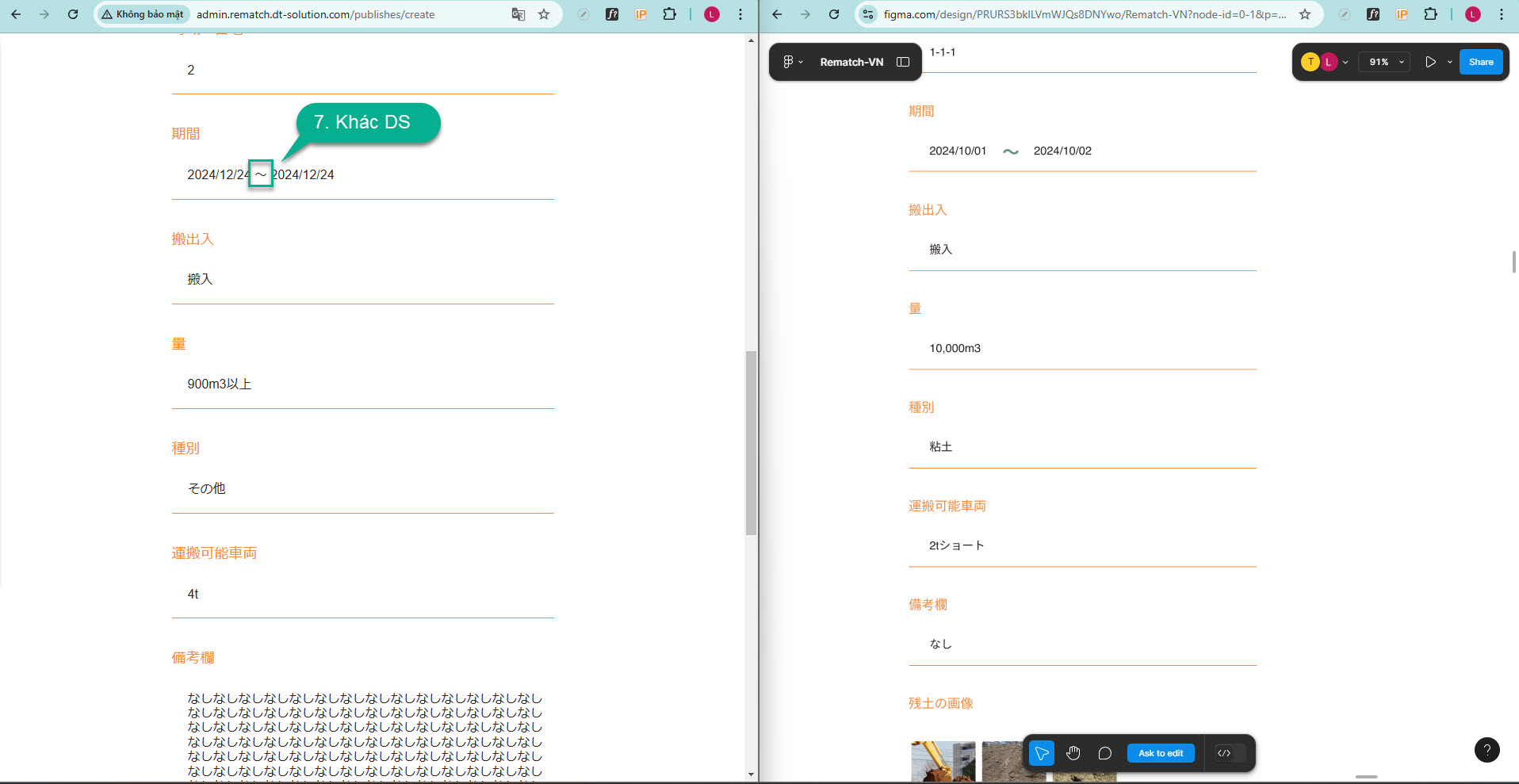Click the Ask to edit button
Image resolution: width=1519 pixels, height=784 pixels.
click(x=1161, y=753)
